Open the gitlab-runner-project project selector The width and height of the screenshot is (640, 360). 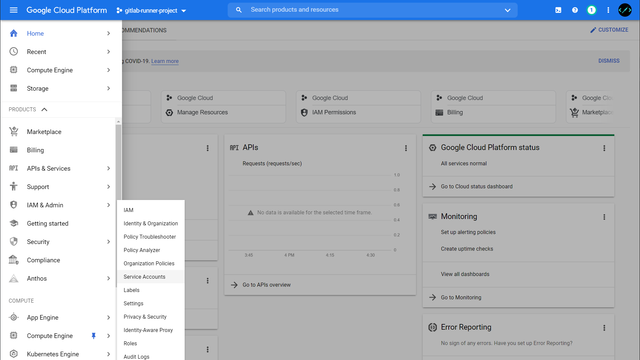(x=151, y=10)
